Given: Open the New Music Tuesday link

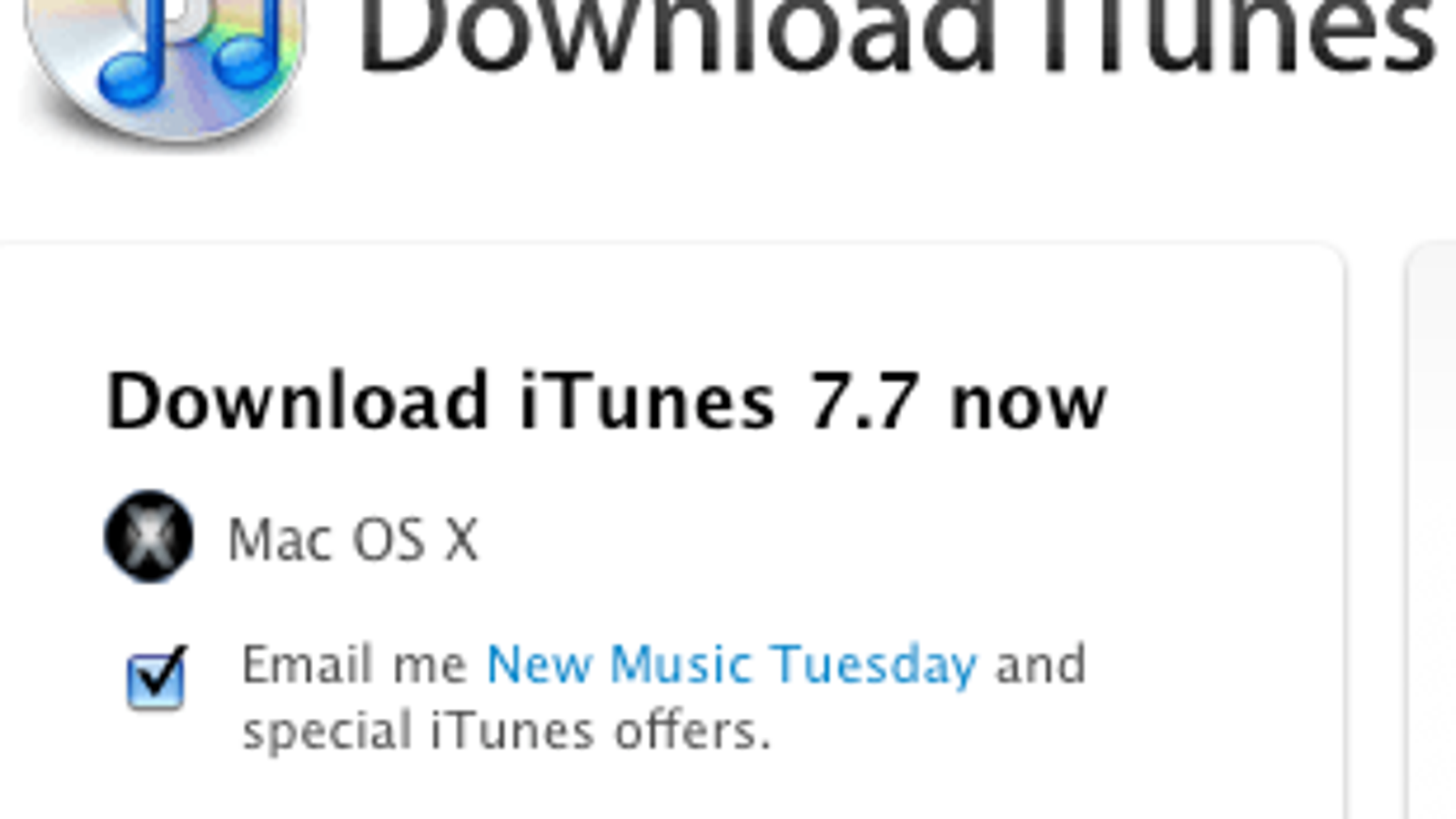Looking at the screenshot, I should pos(732,665).
